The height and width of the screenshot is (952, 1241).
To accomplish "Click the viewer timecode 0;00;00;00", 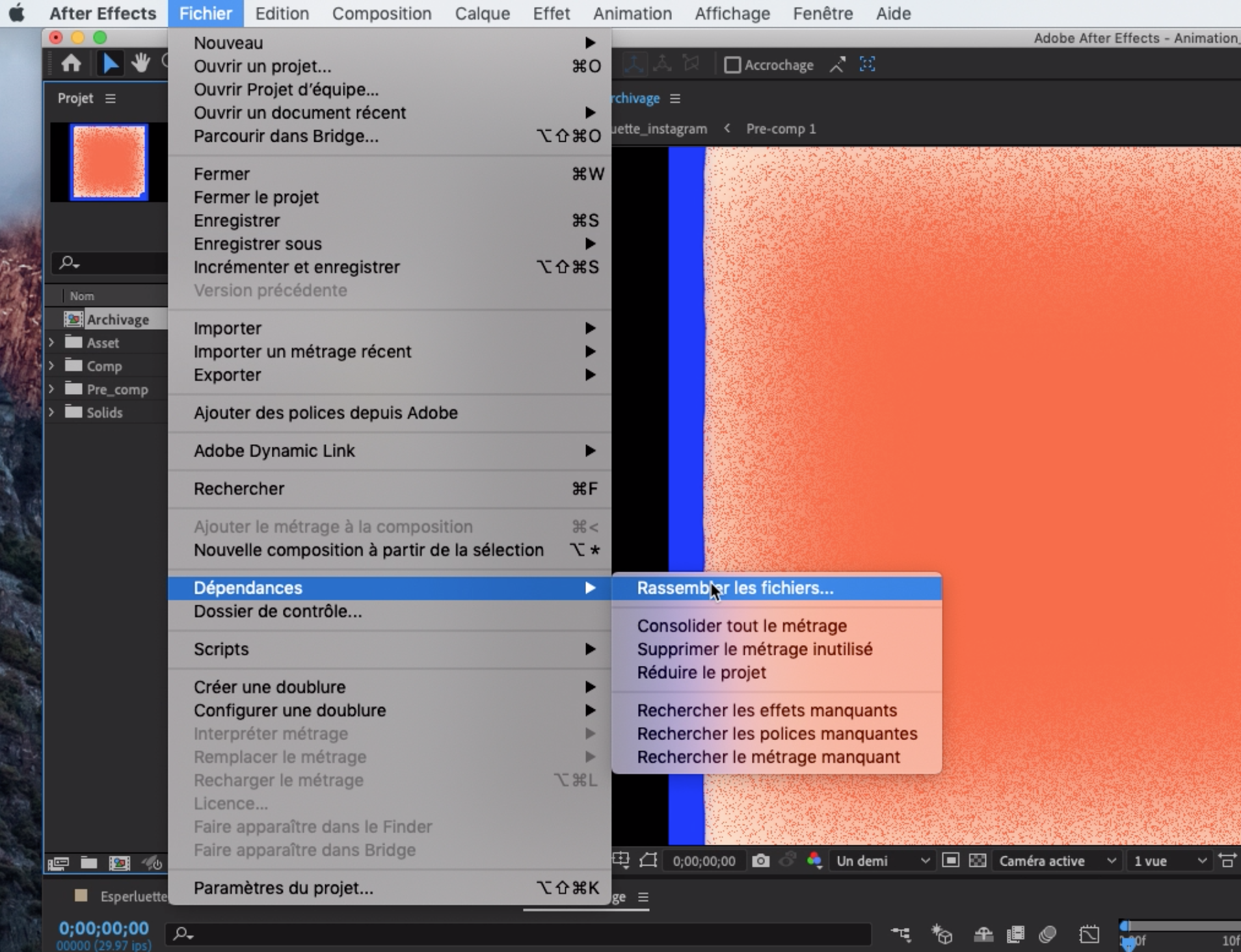I will [x=704, y=861].
